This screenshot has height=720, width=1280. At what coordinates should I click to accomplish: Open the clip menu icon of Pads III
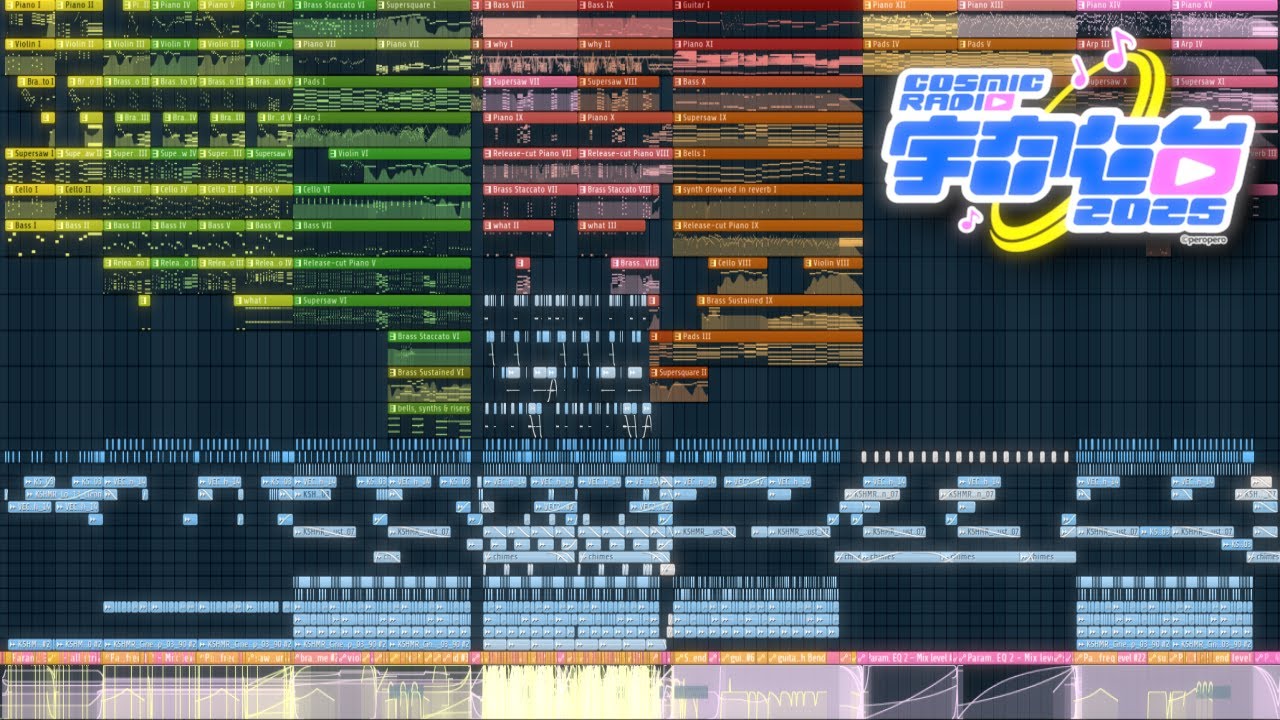pos(677,337)
